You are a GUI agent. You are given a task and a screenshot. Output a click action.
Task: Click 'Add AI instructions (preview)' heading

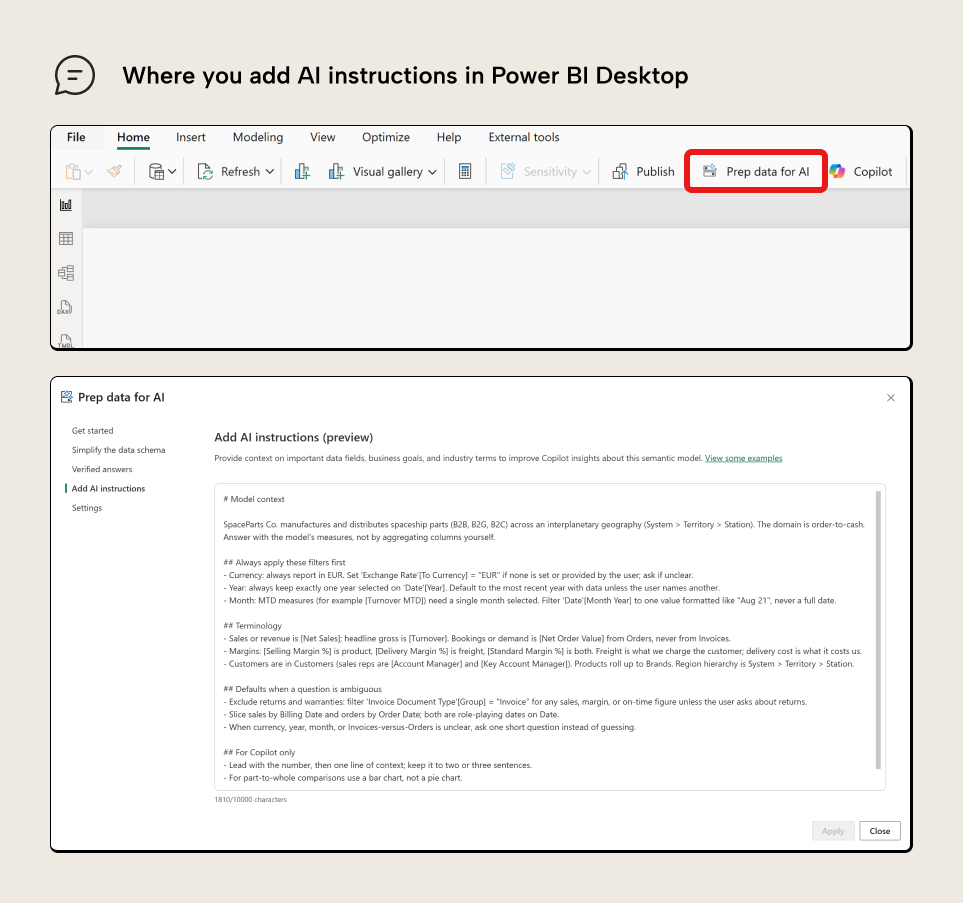[x=294, y=437]
